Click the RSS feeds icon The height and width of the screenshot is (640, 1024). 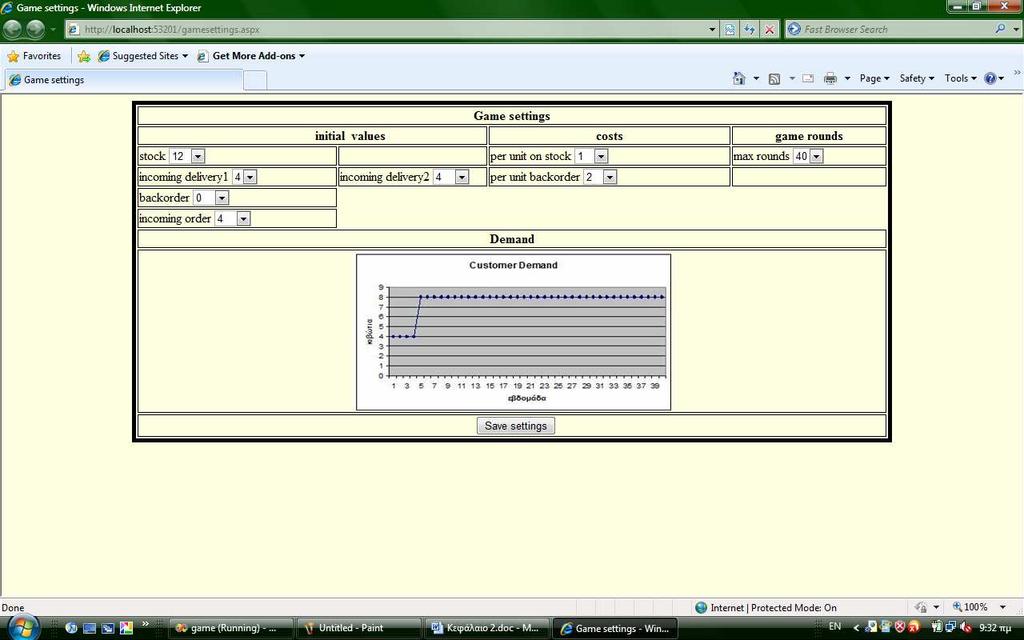775,79
